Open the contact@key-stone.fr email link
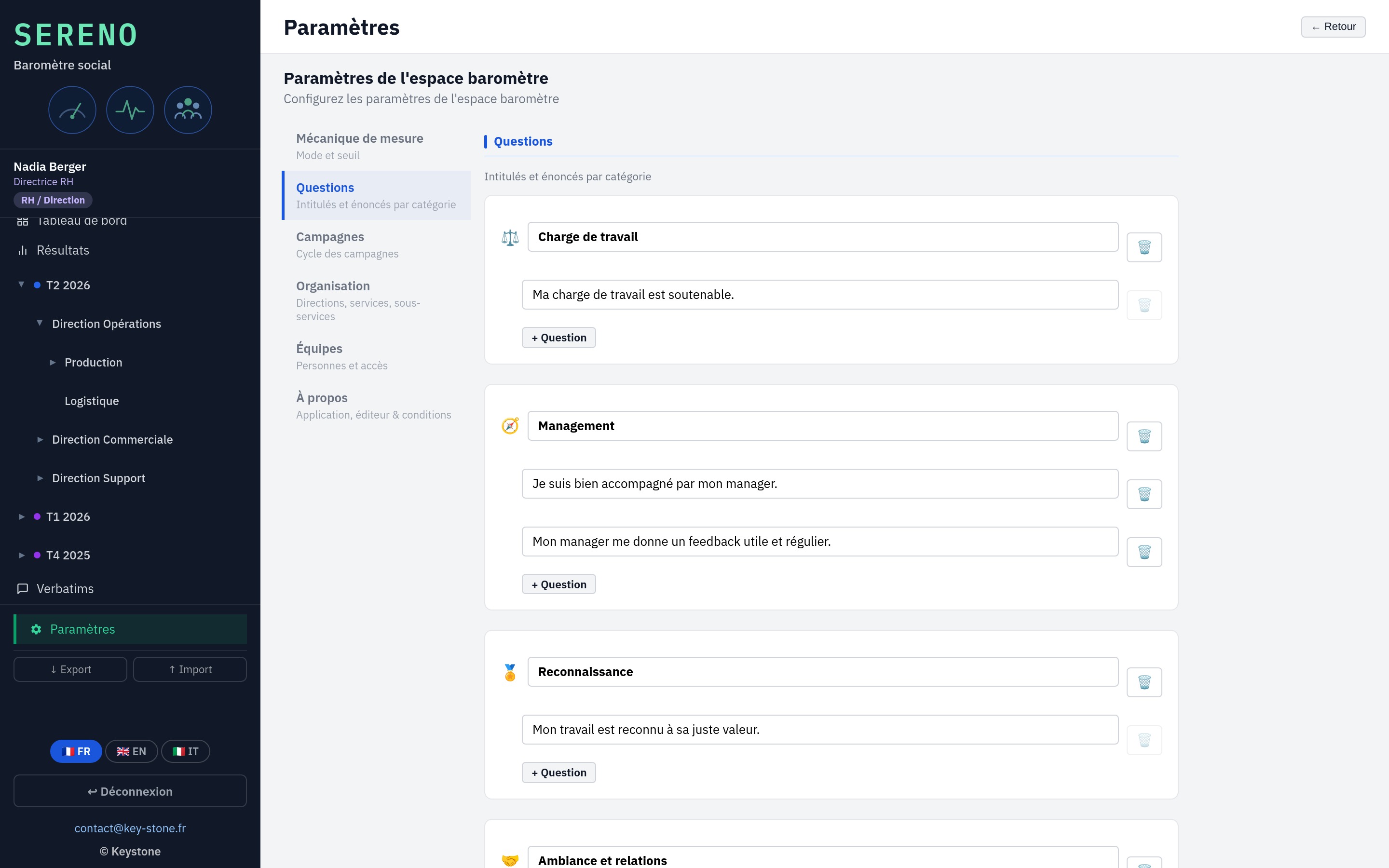 click(130, 828)
